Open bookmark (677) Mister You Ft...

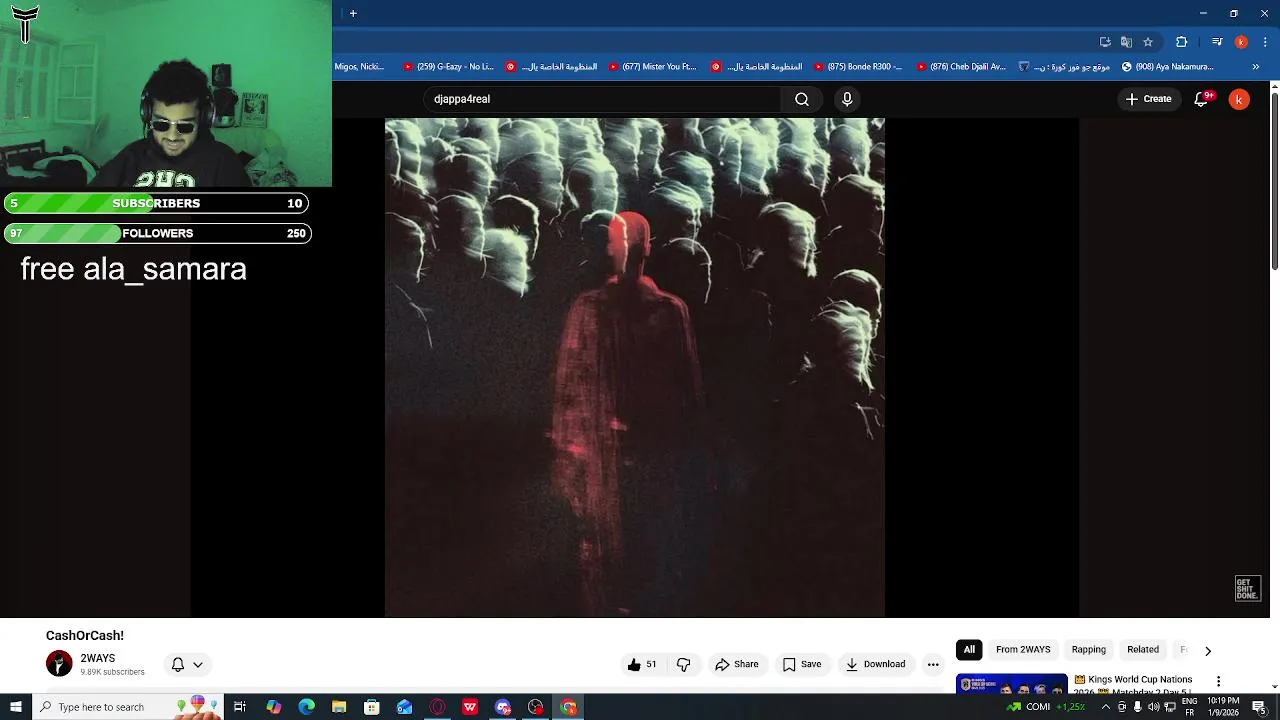pyautogui.click(x=651, y=67)
